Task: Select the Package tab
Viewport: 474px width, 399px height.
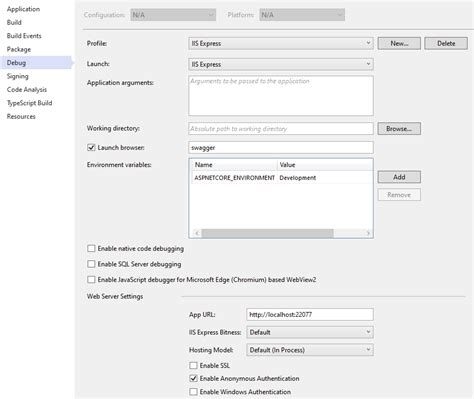Action: (x=19, y=49)
